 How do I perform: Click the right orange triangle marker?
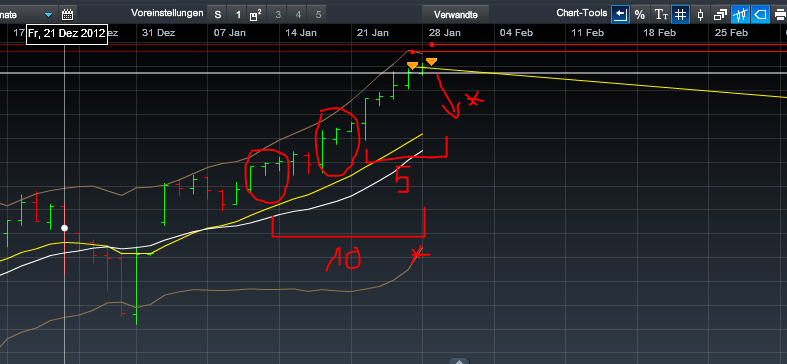tap(431, 62)
